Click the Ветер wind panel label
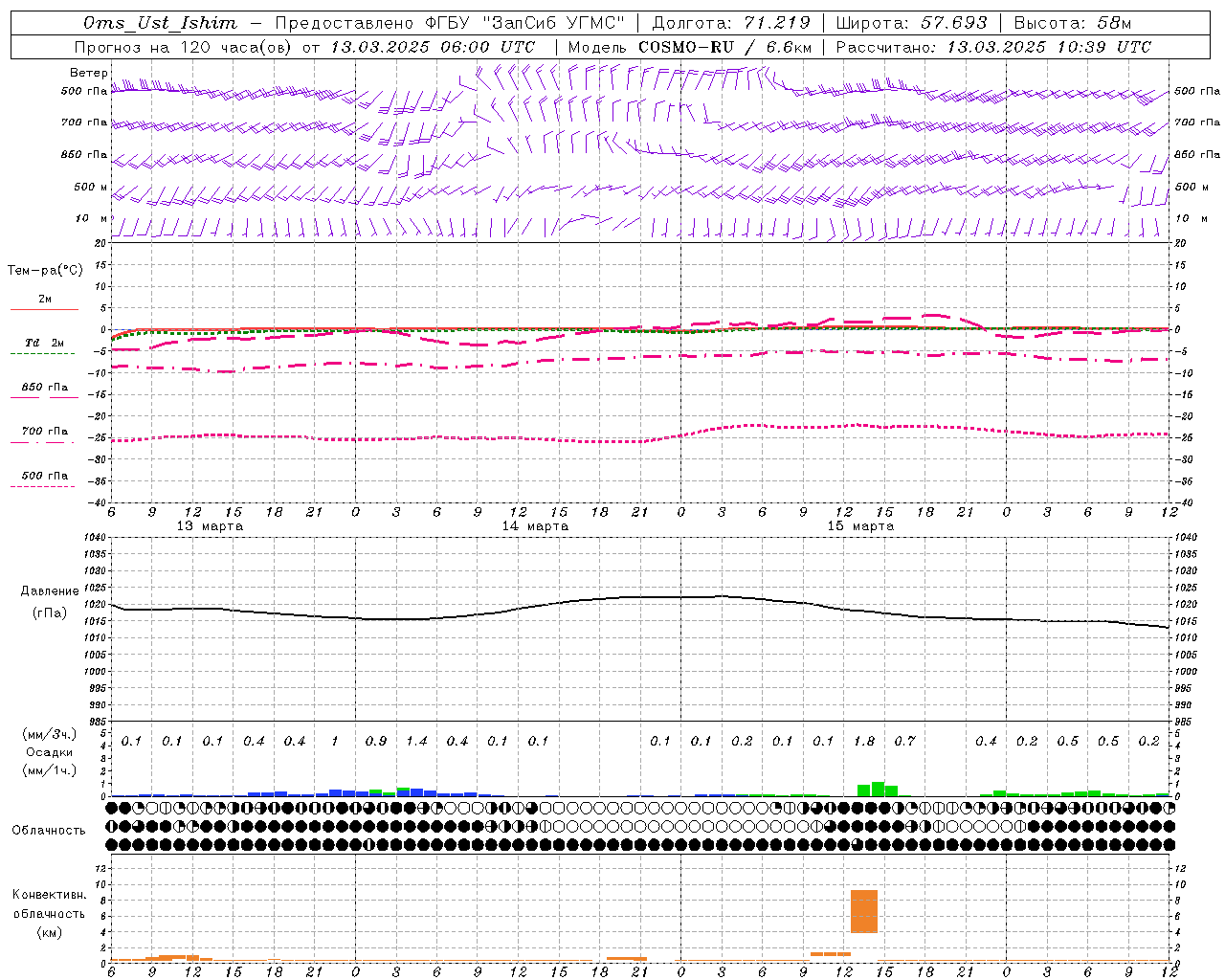Image resolution: width=1225 pixels, height=980 pixels. [x=89, y=73]
